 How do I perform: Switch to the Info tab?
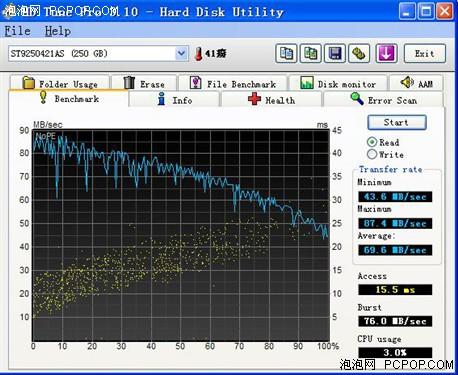[174, 100]
